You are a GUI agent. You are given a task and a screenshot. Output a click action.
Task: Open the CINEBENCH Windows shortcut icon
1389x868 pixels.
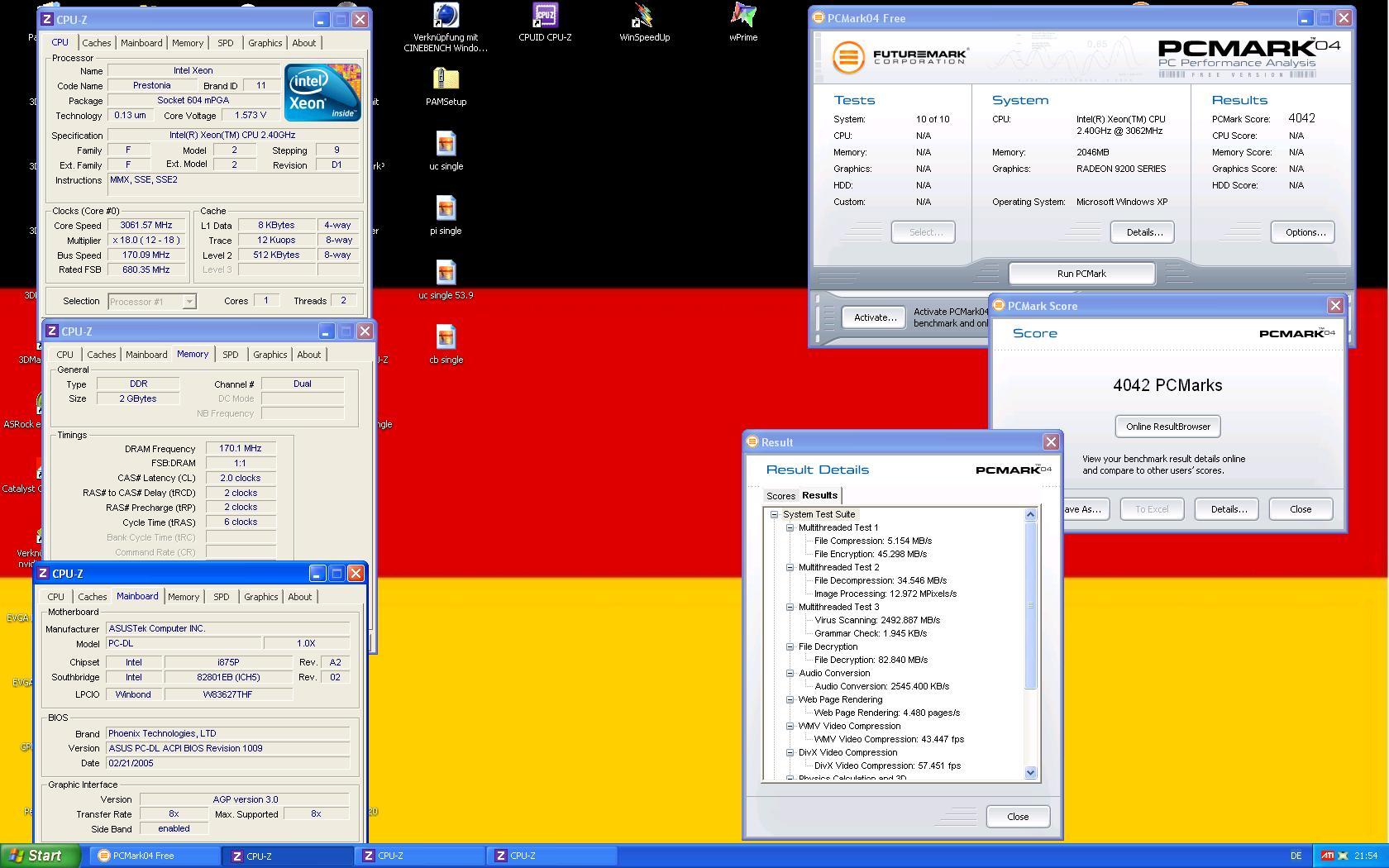(446, 17)
